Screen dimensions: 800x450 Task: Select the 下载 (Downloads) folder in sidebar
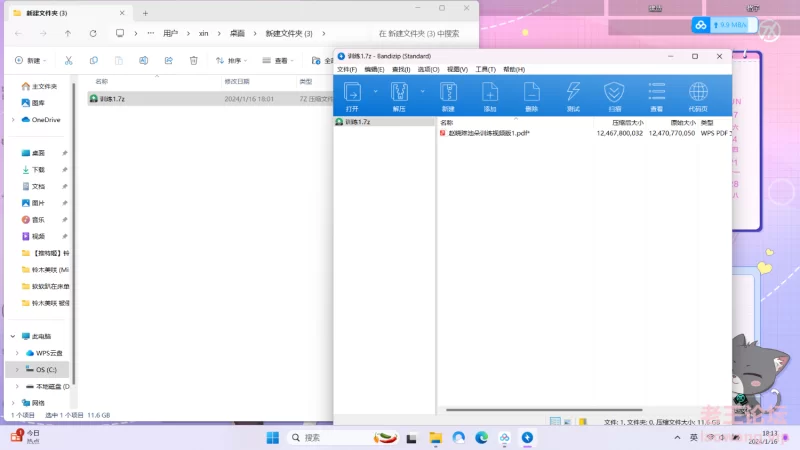[x=38, y=170]
